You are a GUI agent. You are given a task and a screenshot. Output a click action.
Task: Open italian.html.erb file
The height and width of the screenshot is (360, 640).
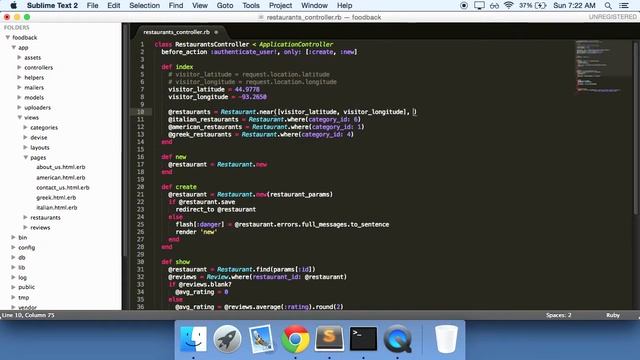(x=56, y=207)
